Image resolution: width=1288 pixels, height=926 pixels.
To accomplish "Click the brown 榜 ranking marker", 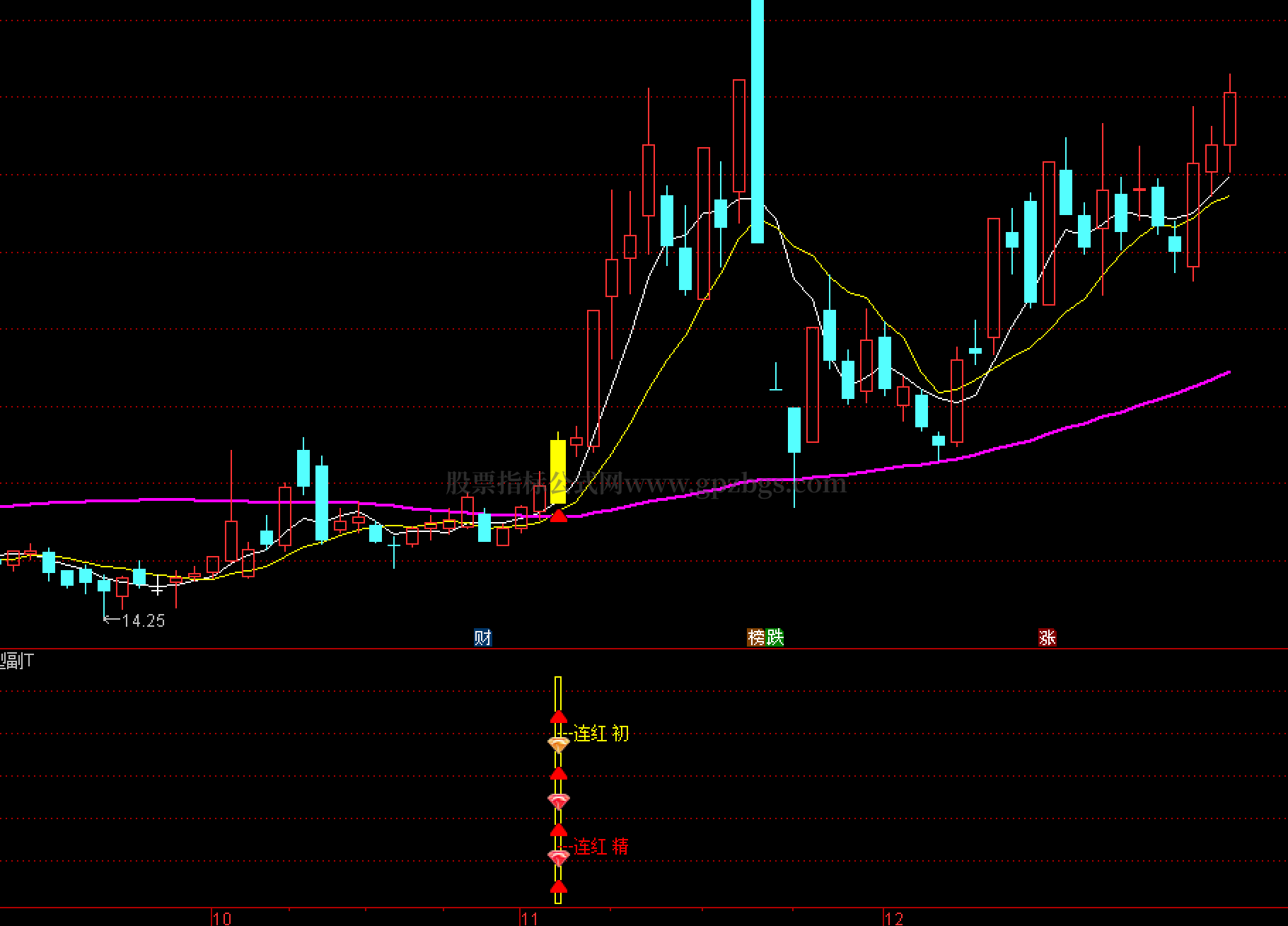I will [756, 637].
